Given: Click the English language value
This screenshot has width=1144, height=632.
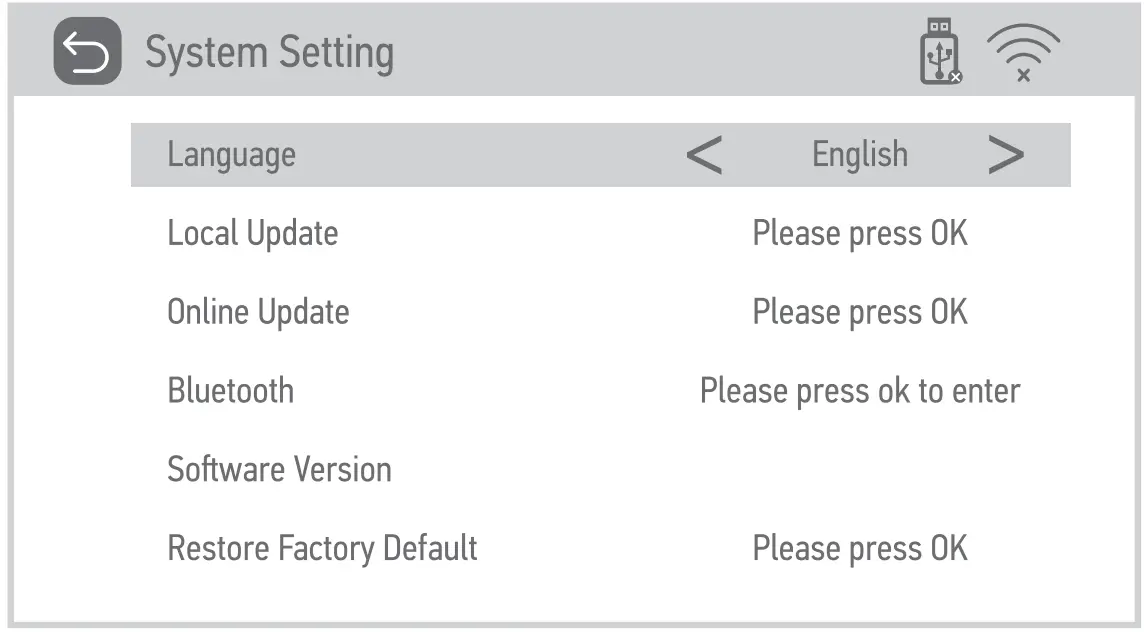Looking at the screenshot, I should click(x=860, y=155).
